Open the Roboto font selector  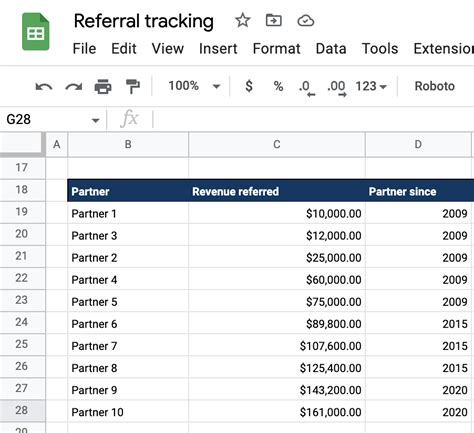434,86
